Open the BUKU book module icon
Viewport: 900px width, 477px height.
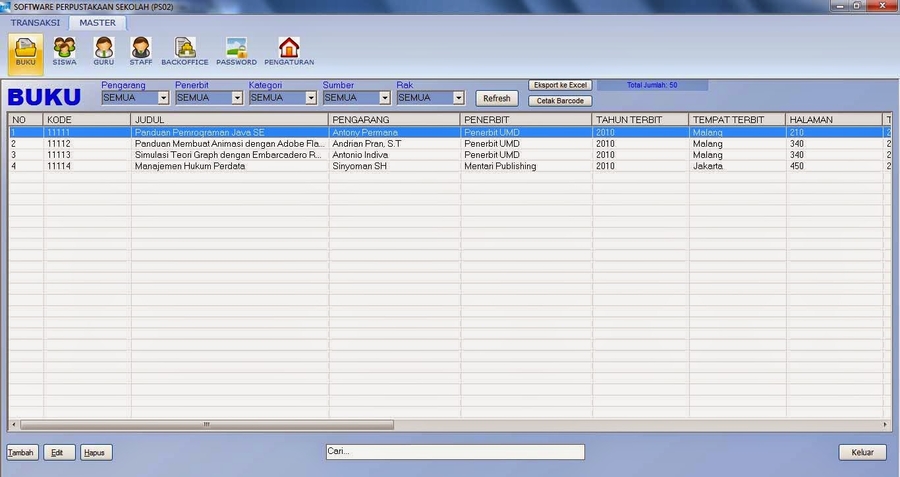(x=25, y=50)
